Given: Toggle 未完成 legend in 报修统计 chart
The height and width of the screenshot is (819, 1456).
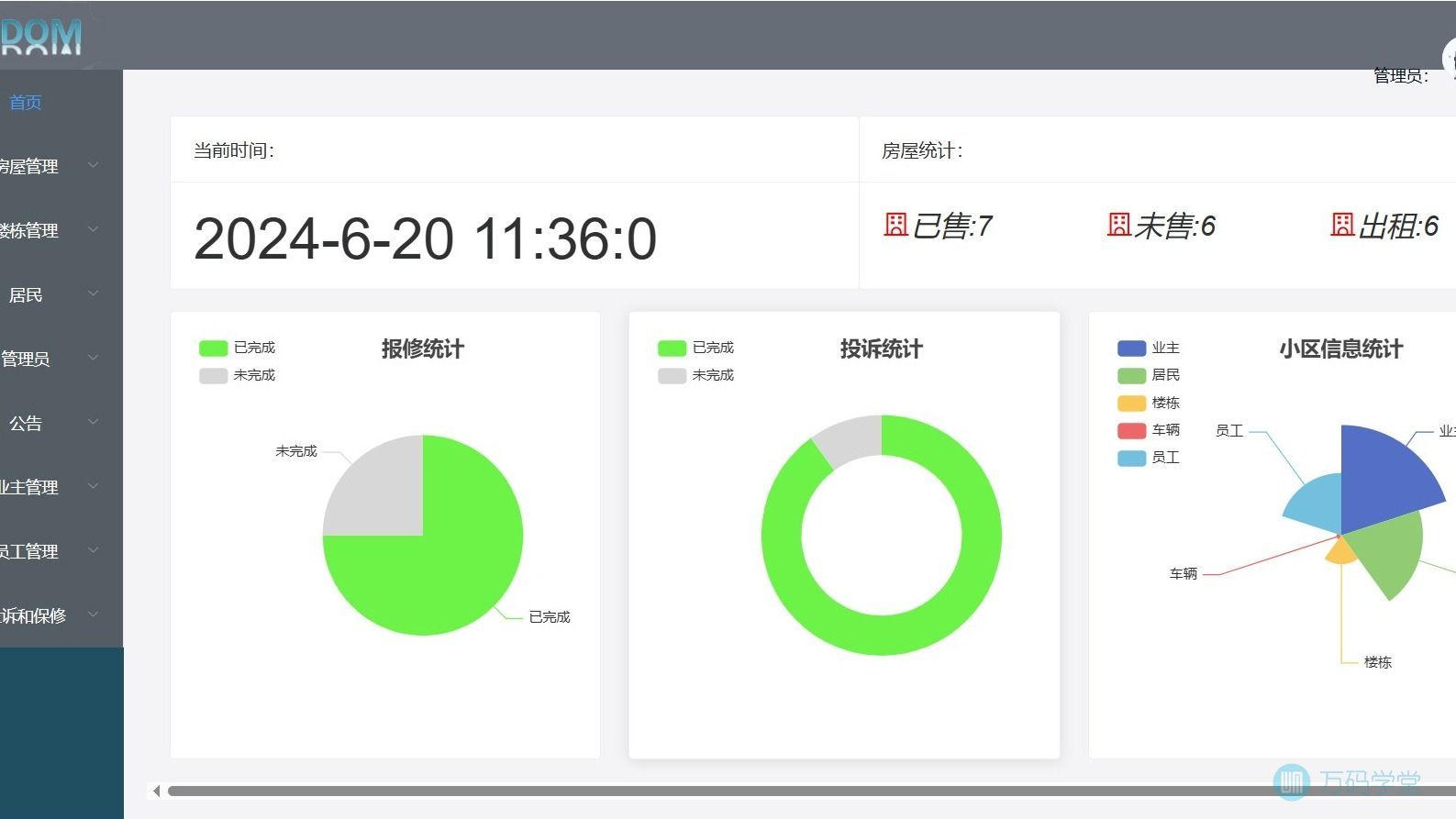Looking at the screenshot, I should pyautogui.click(x=237, y=375).
